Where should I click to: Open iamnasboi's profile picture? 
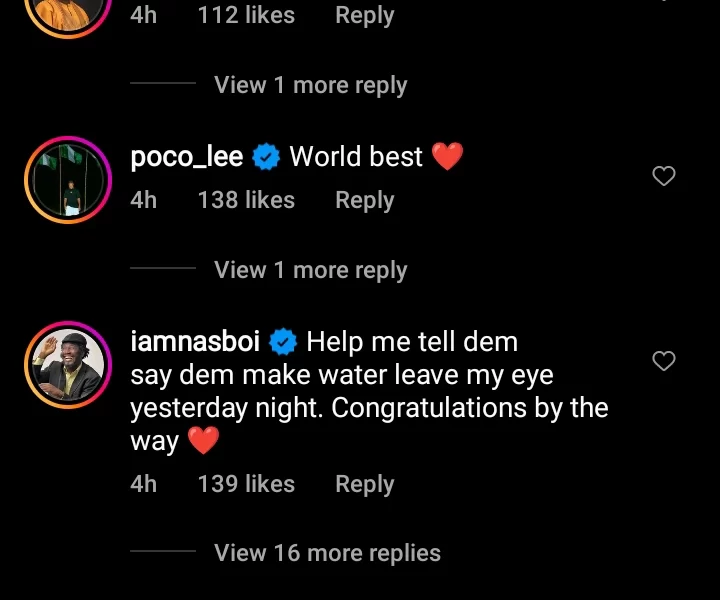(x=66, y=366)
